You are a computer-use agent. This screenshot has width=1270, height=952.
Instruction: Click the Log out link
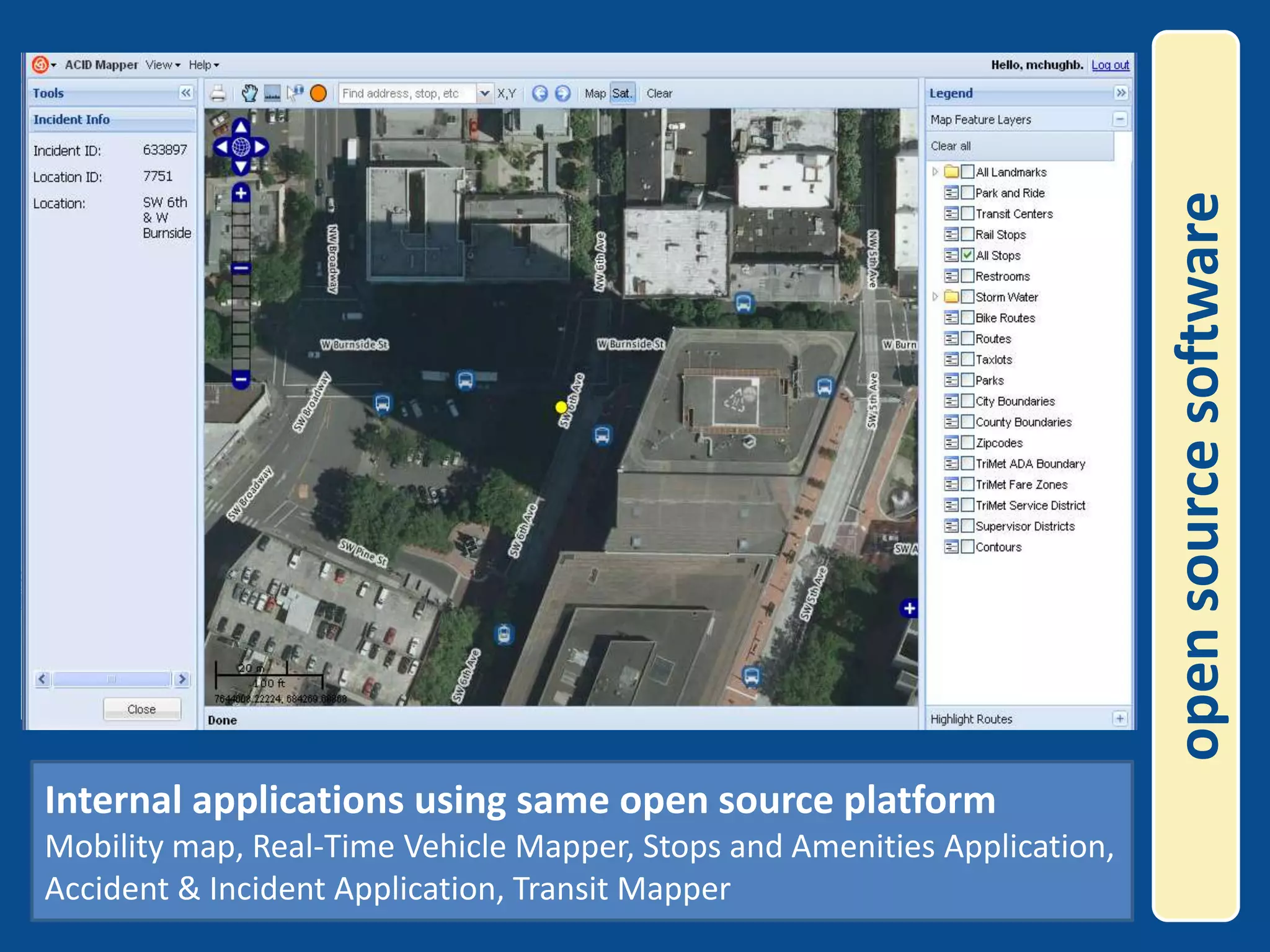tap(1110, 65)
